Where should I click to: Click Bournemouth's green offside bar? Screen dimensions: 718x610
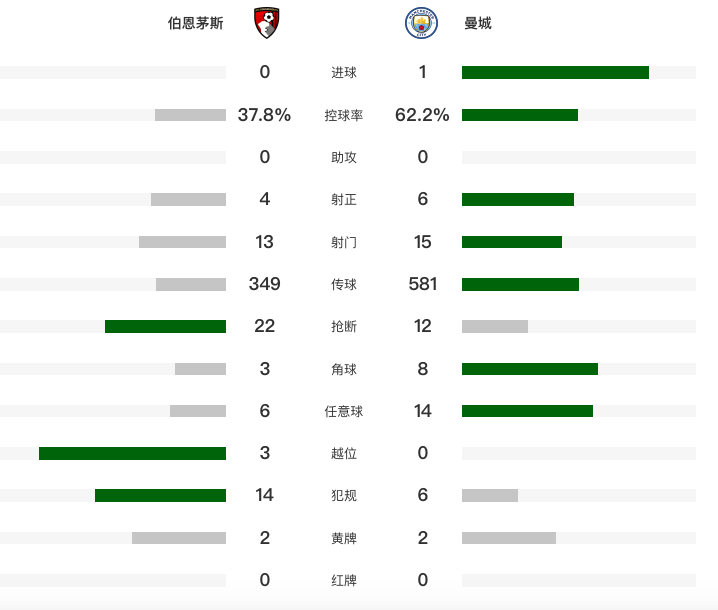[132, 453]
